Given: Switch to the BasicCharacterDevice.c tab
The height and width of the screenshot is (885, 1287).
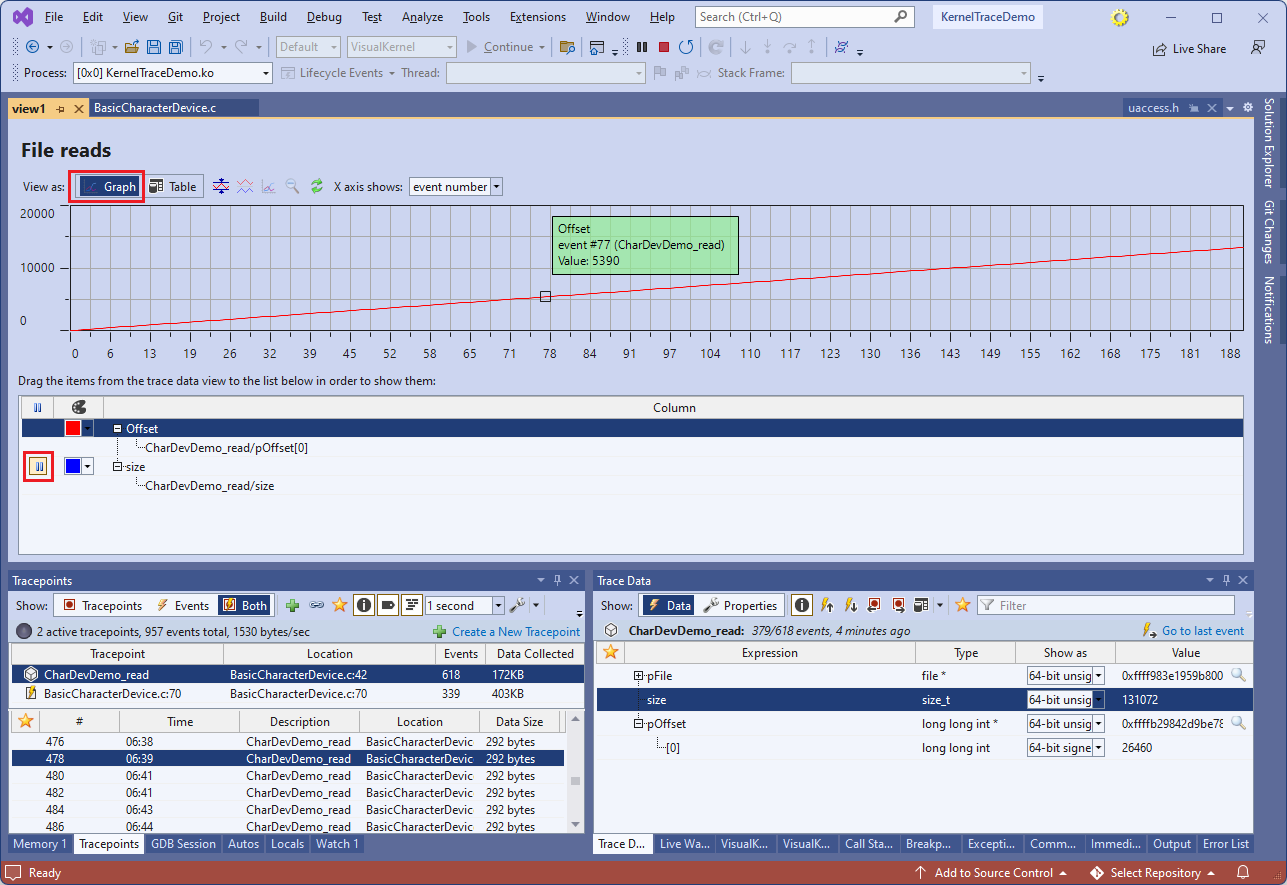Looking at the screenshot, I should (x=155, y=107).
